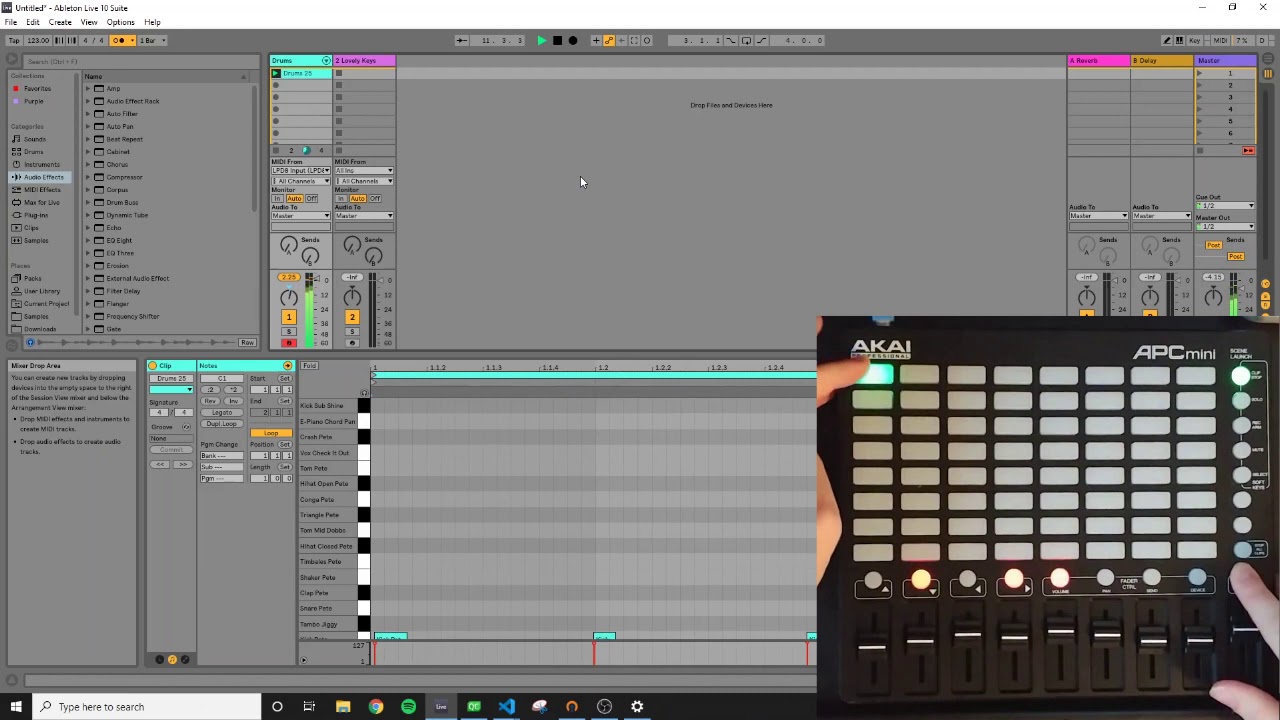Viewport: 1280px width, 720px height.
Task: Open the Options menu
Action: pos(120,22)
